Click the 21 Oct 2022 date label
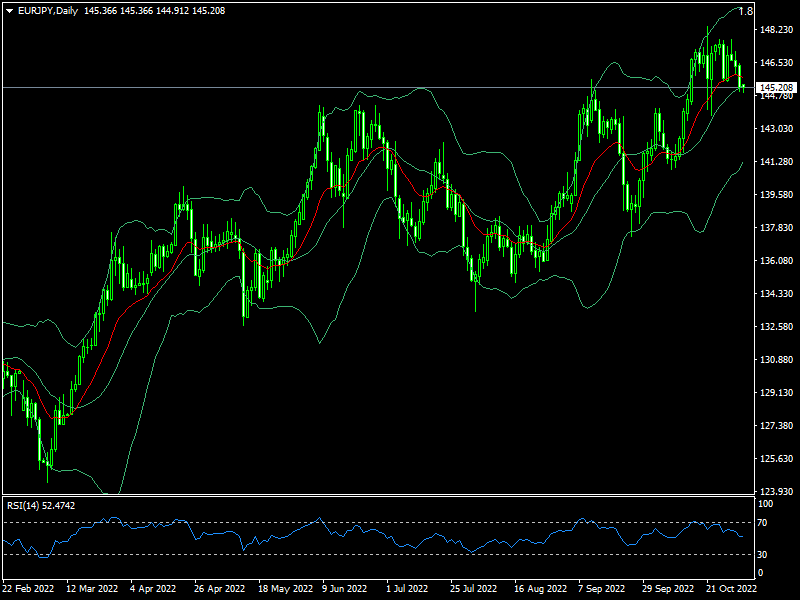 (732, 588)
